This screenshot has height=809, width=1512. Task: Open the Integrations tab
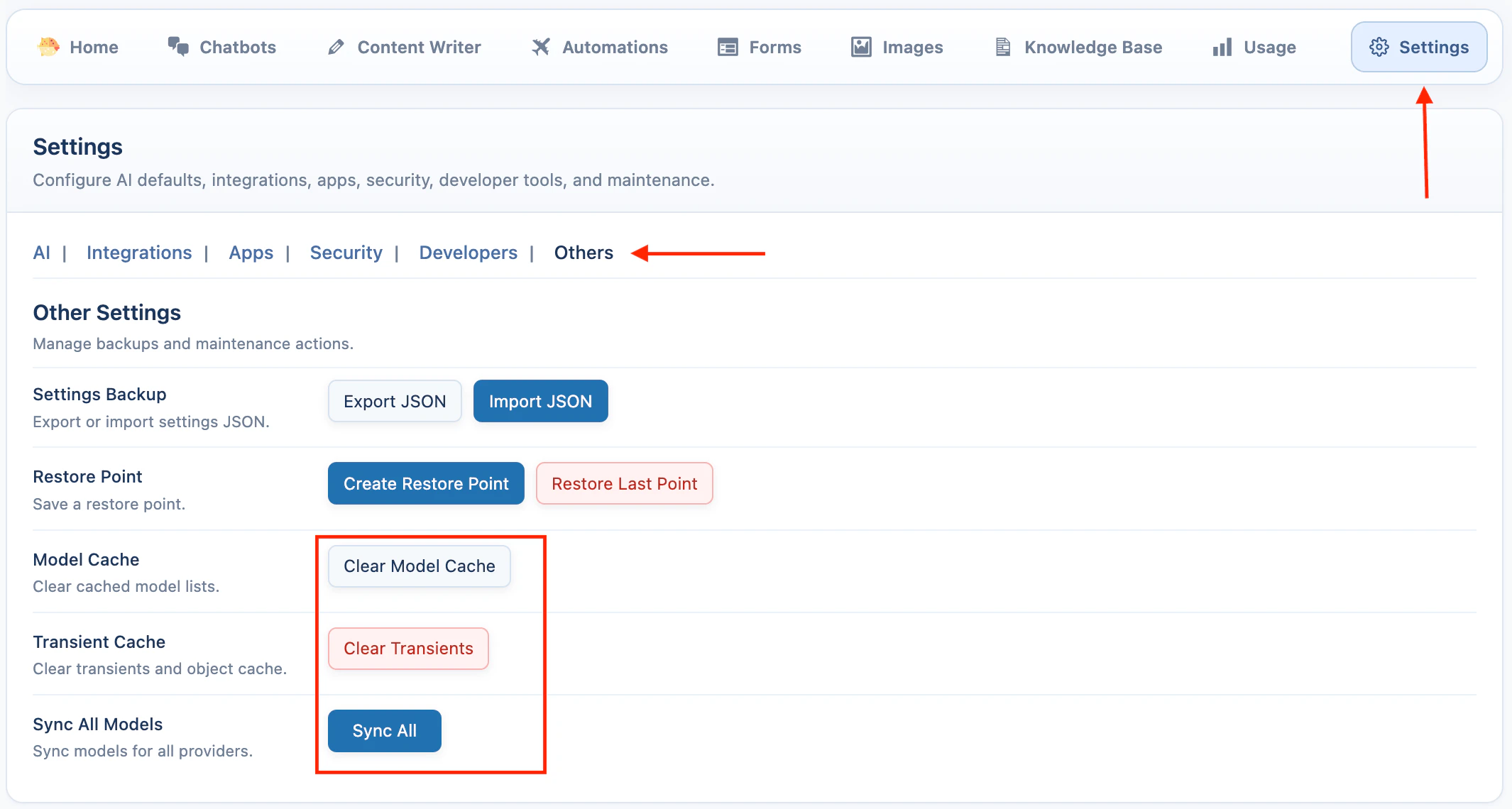point(139,253)
